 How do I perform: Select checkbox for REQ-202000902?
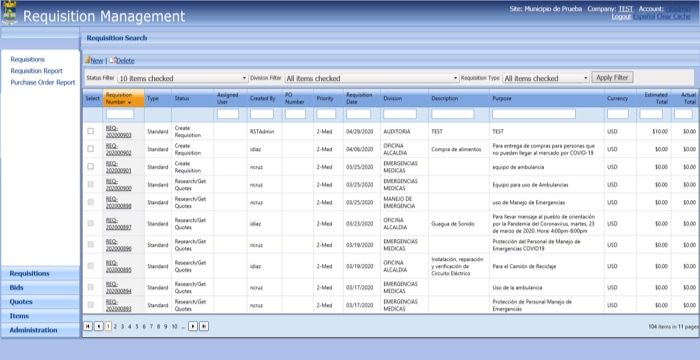pos(91,149)
